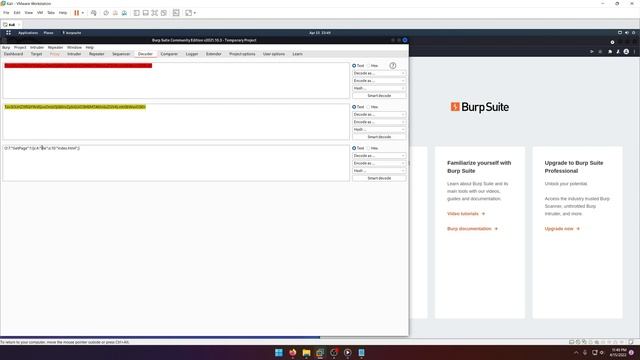The height and width of the screenshot is (360, 640).
Task: Select Hex radio for second decoder row
Action: tap(369, 107)
